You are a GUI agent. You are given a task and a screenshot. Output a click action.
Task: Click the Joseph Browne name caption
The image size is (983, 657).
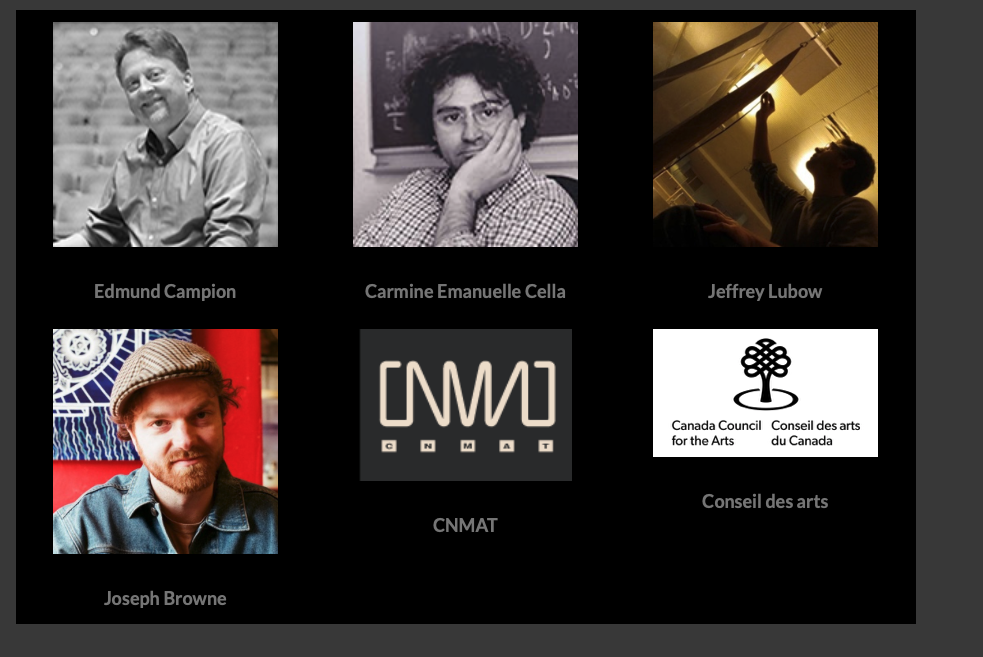point(165,598)
